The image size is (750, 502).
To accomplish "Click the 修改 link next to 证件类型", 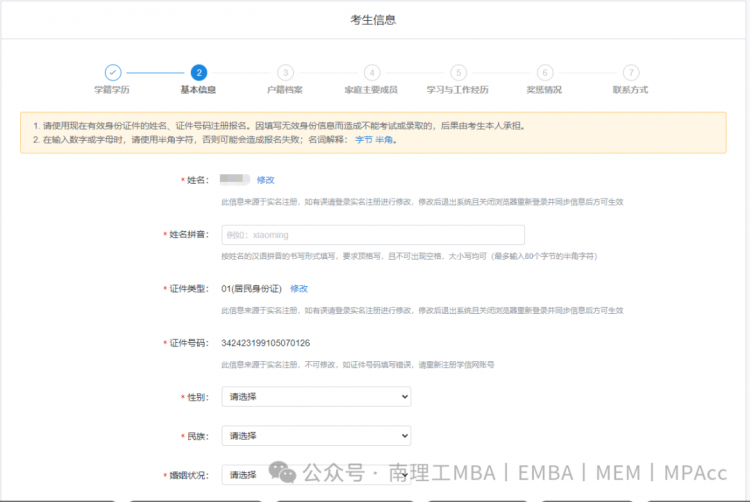I will [x=299, y=289].
